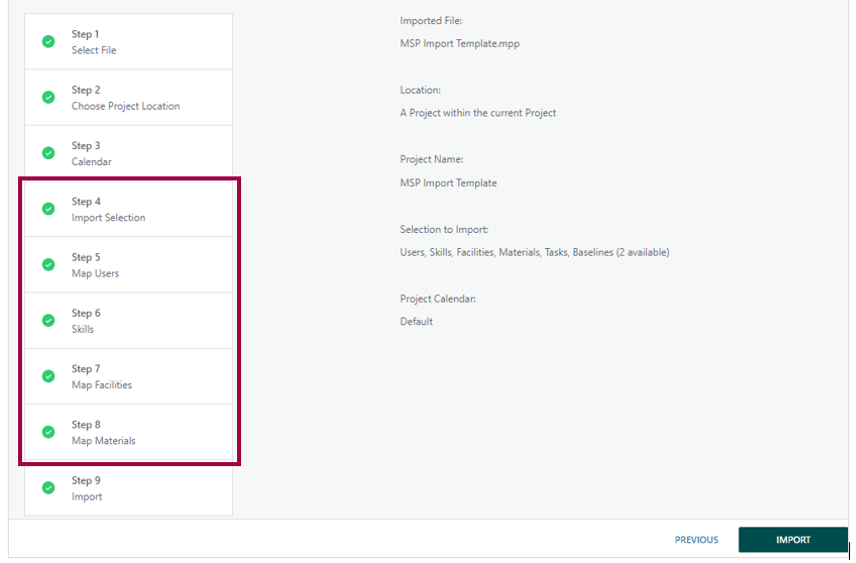The width and height of the screenshot is (856, 563).
Task: Click file name MSP Import Template.mpp
Action: point(460,44)
